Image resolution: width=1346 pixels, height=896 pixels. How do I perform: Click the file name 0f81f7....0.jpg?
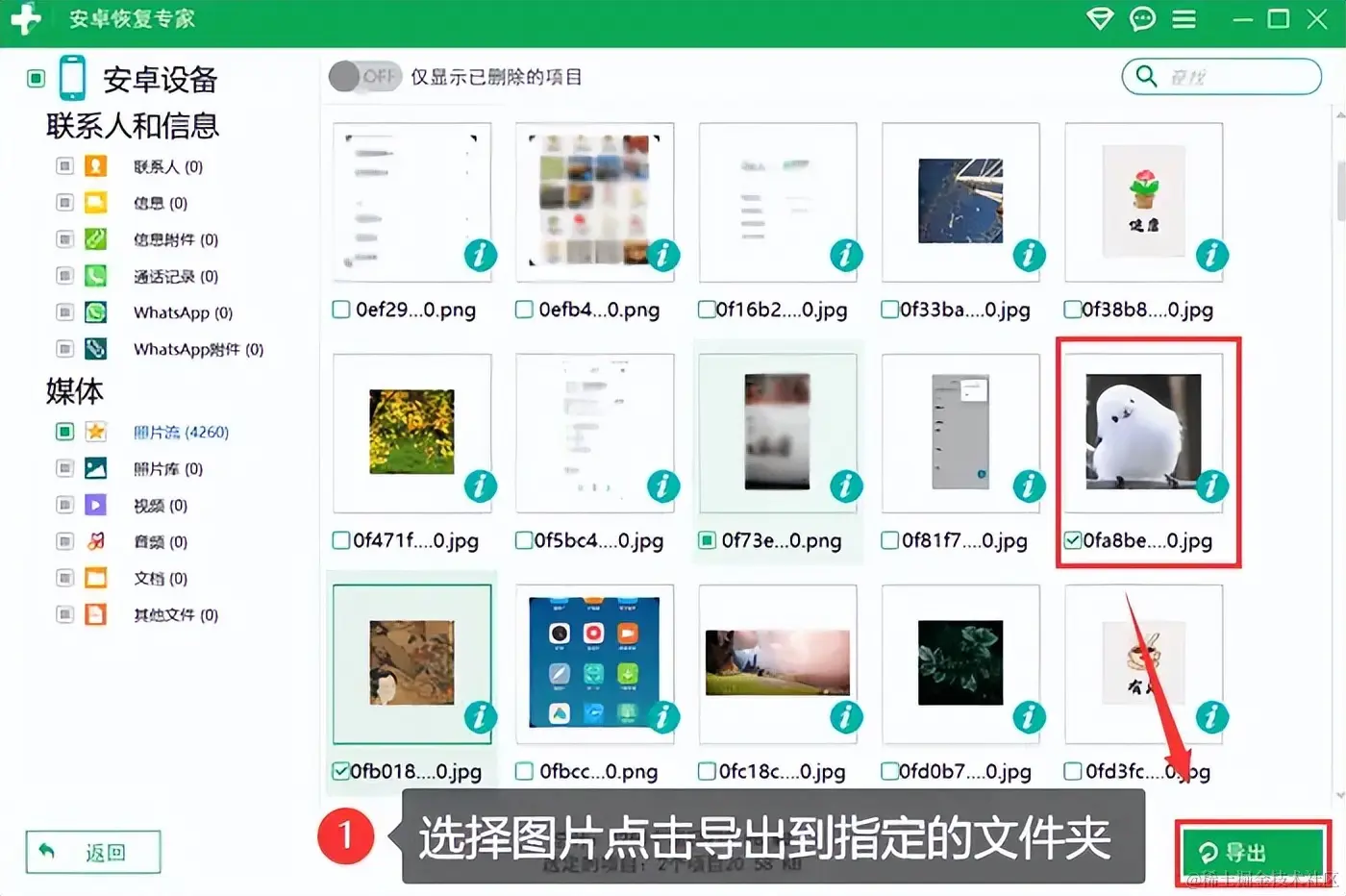click(x=964, y=541)
